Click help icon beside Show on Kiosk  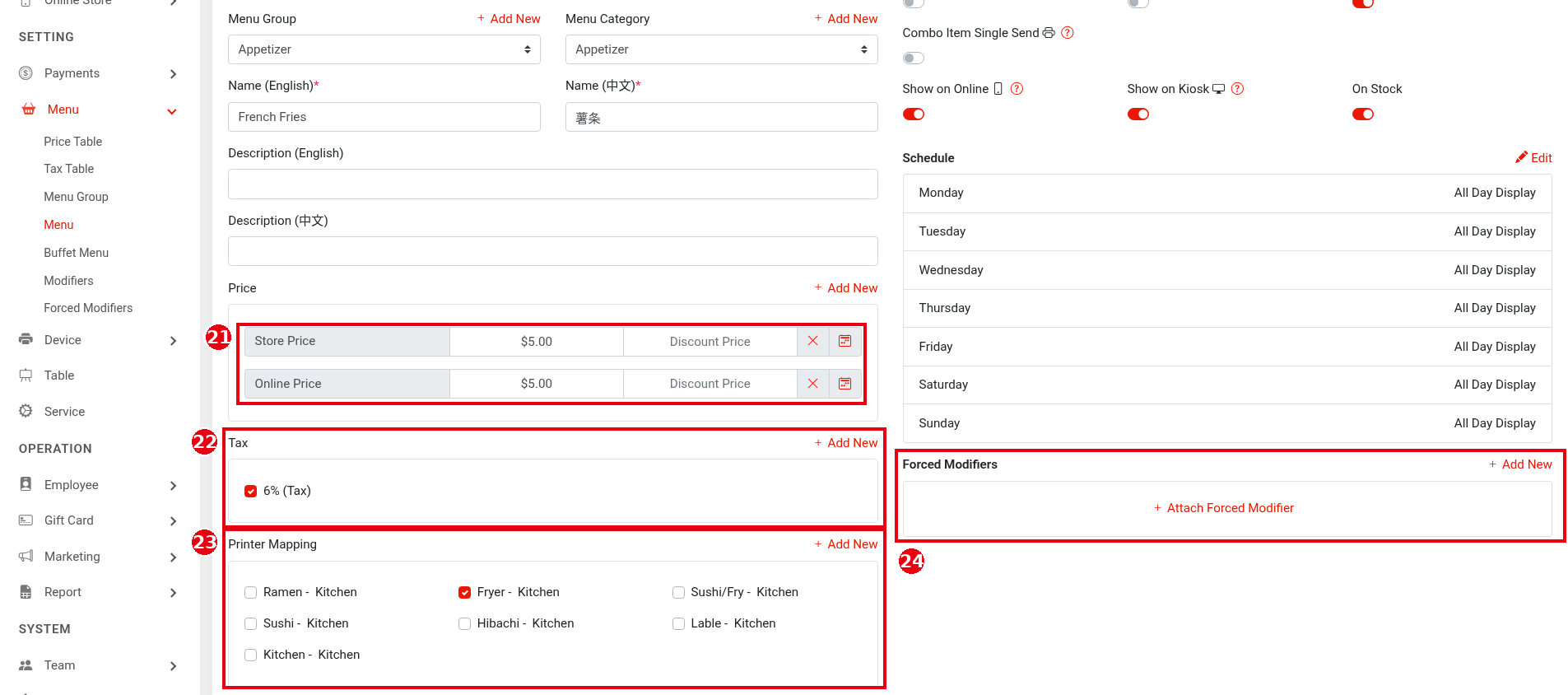(x=1237, y=89)
